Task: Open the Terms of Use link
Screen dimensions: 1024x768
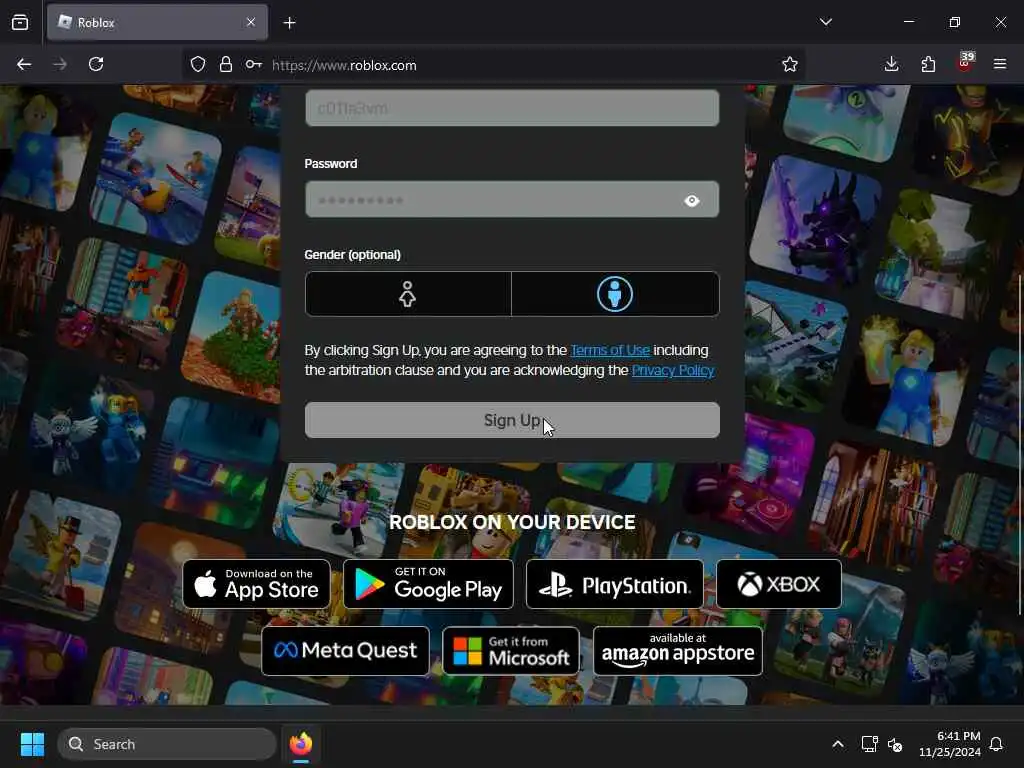Action: click(610, 351)
